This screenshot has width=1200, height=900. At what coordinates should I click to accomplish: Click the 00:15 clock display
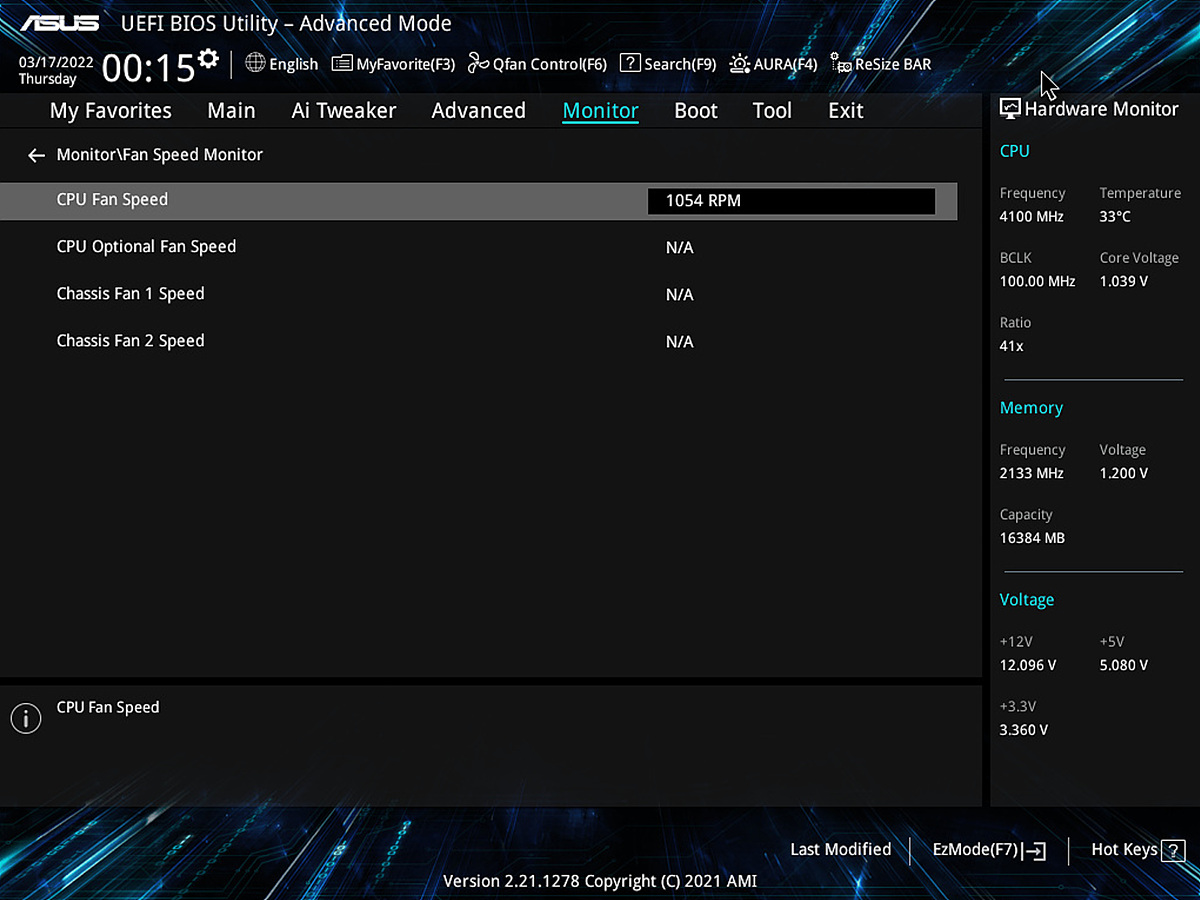[148, 68]
